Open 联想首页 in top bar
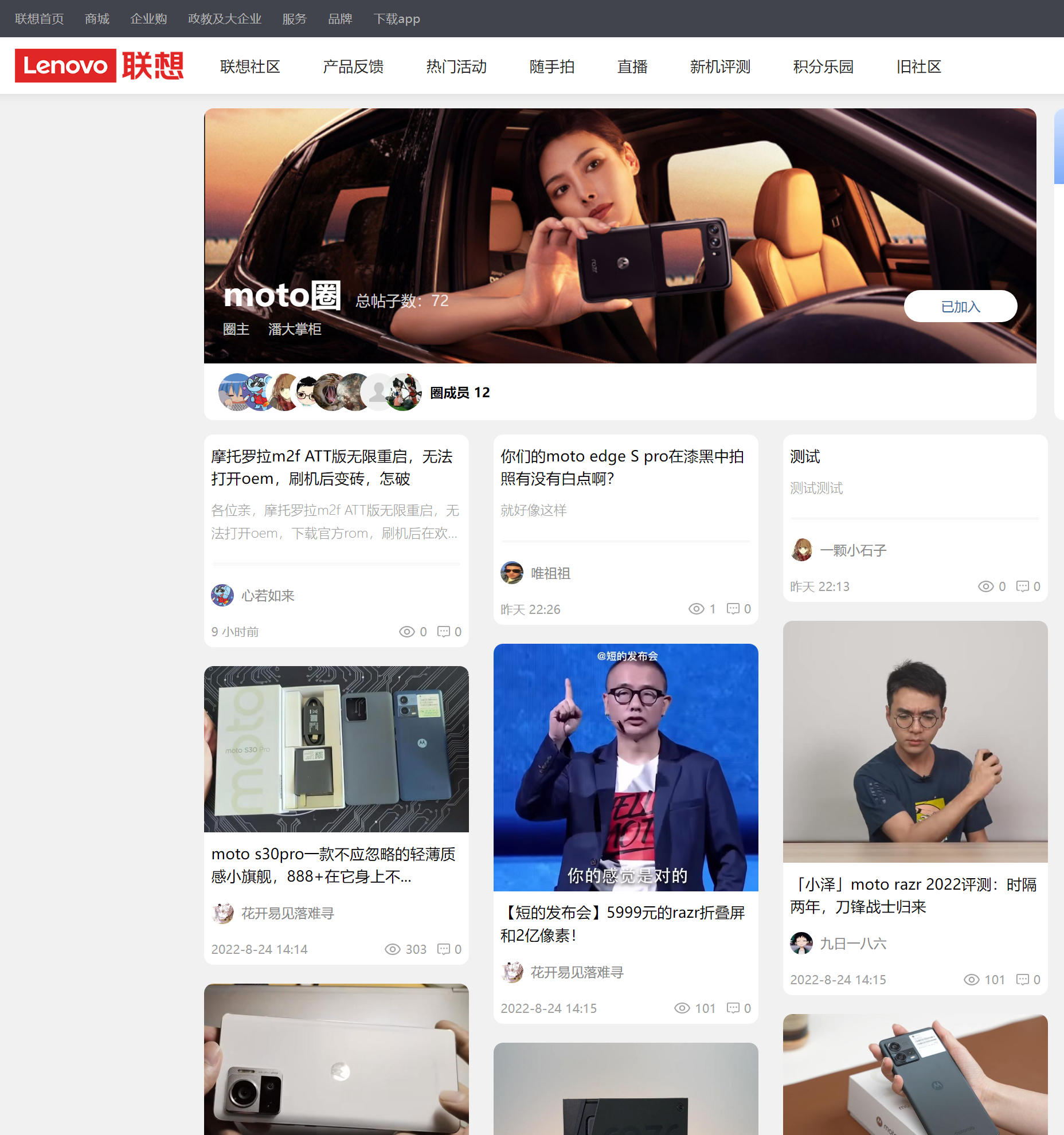The image size is (1064, 1135). pos(39,19)
